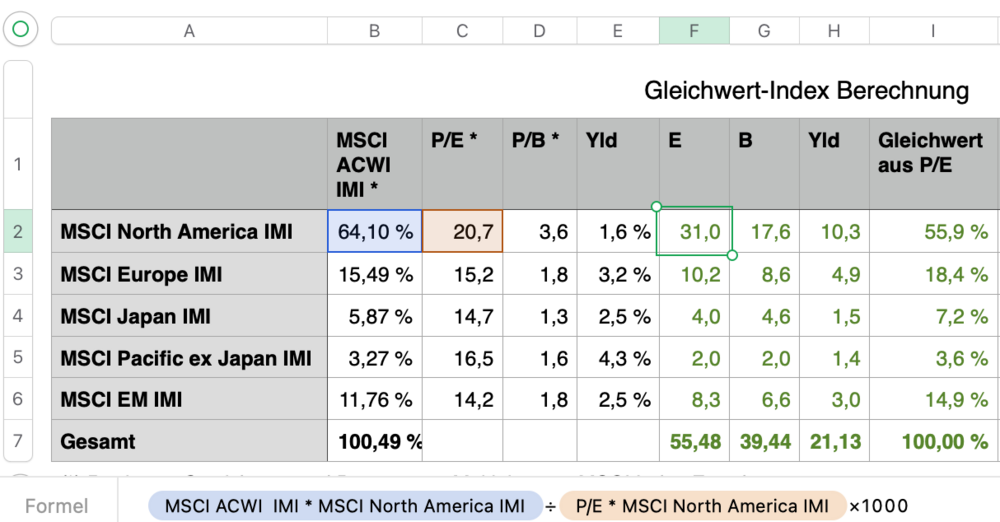Click the upper-left selection handle of cell F2
The height and width of the screenshot is (522, 1000).
coord(657,207)
